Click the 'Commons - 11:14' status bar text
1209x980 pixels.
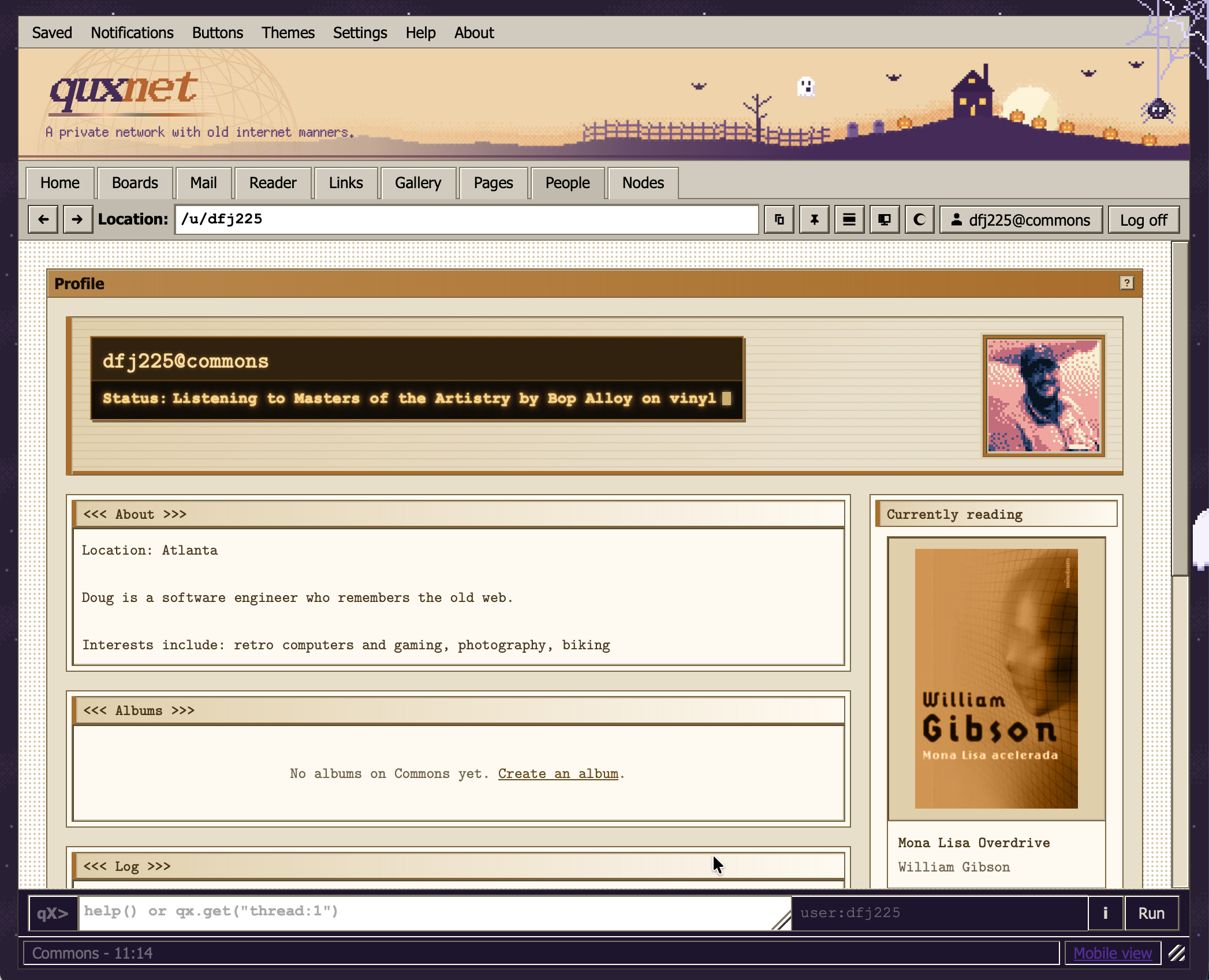pyautogui.click(x=92, y=953)
